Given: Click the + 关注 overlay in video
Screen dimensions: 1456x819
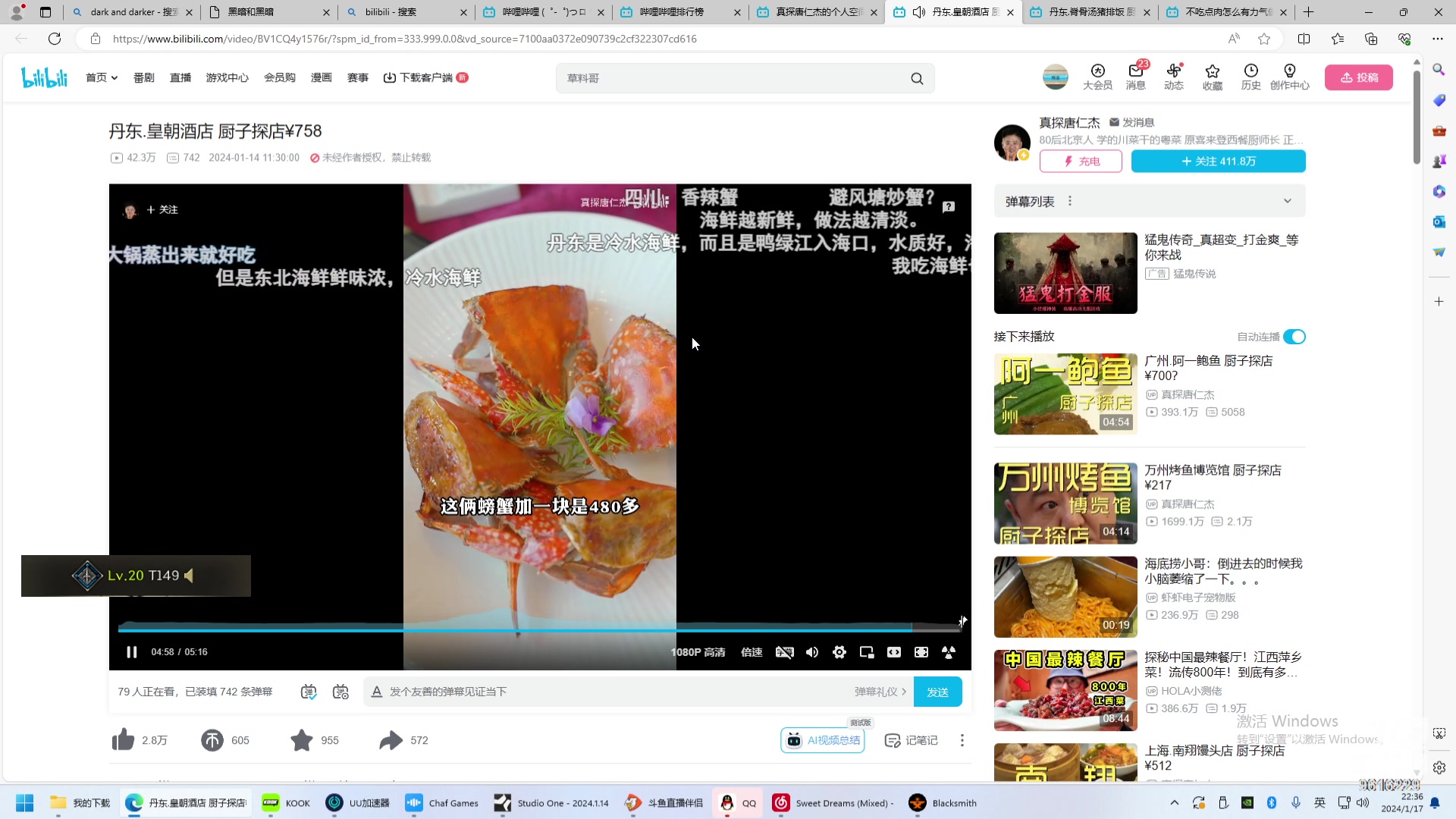Looking at the screenshot, I should [x=162, y=209].
